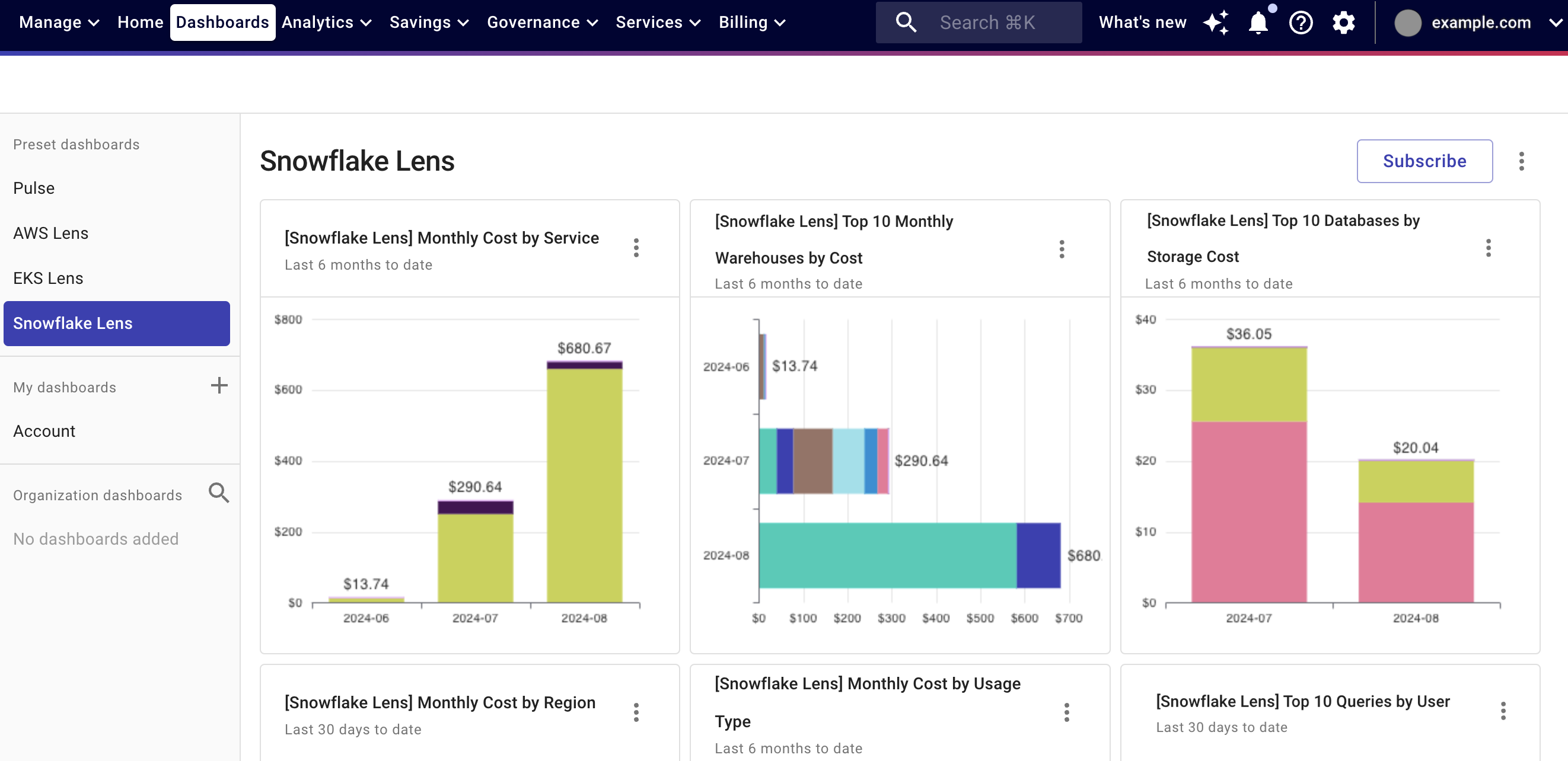Click the Organization dashboards heading
1568x761 pixels.
(97, 495)
